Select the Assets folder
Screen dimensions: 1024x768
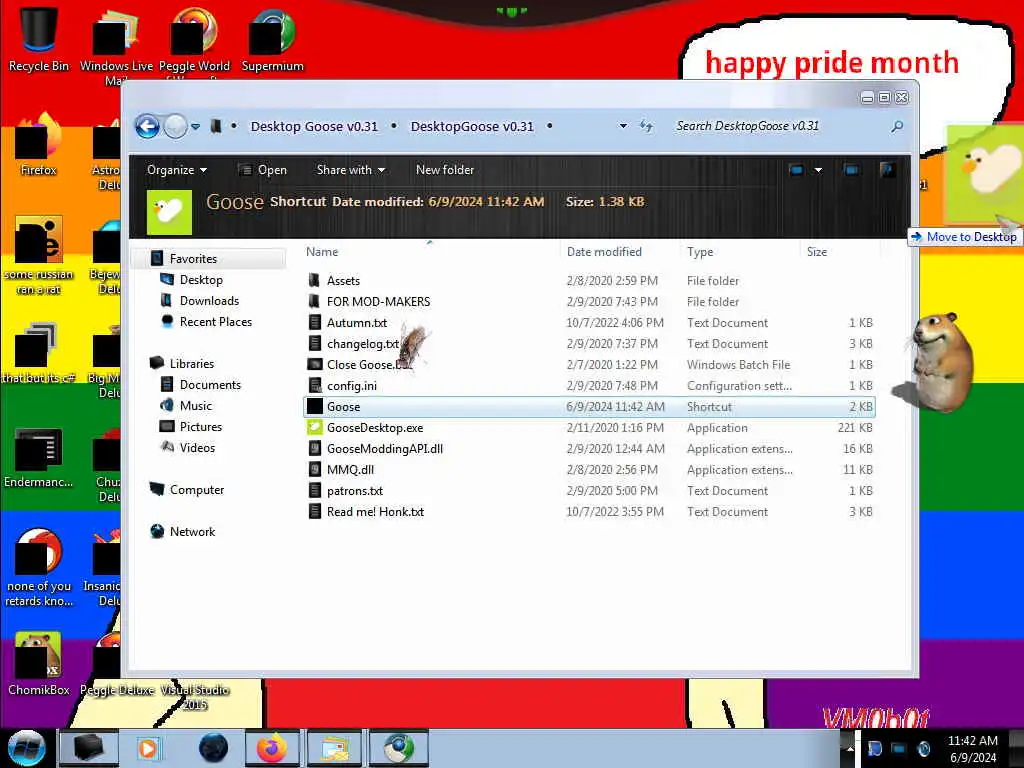[x=343, y=280]
